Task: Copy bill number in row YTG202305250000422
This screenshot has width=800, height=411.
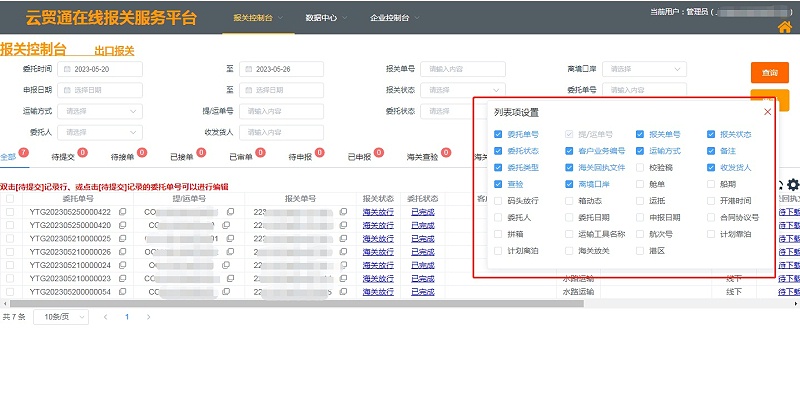Action: click(231, 212)
